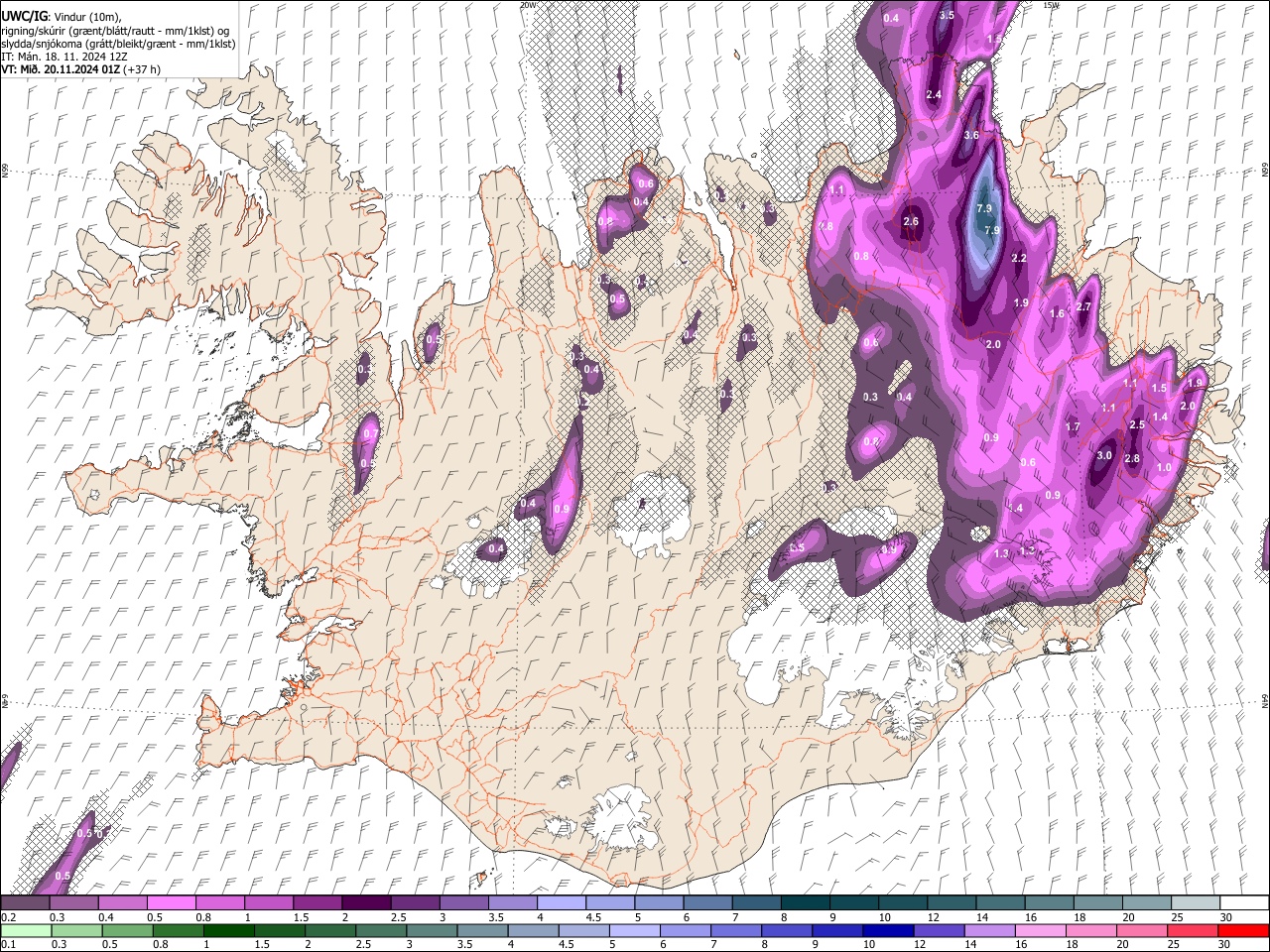
Task: Pick upper legend swatch between 14 and 16
Action: tap(999, 902)
